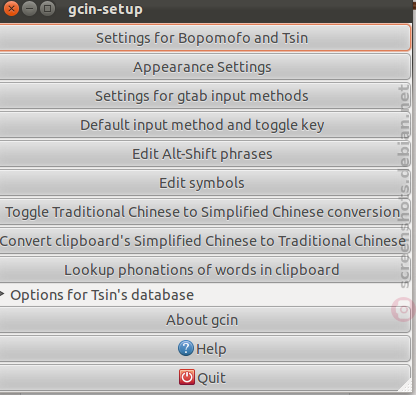Toggle Traditional to Simplified Chinese conversion
Screen dimensions: 416x395
point(205,212)
